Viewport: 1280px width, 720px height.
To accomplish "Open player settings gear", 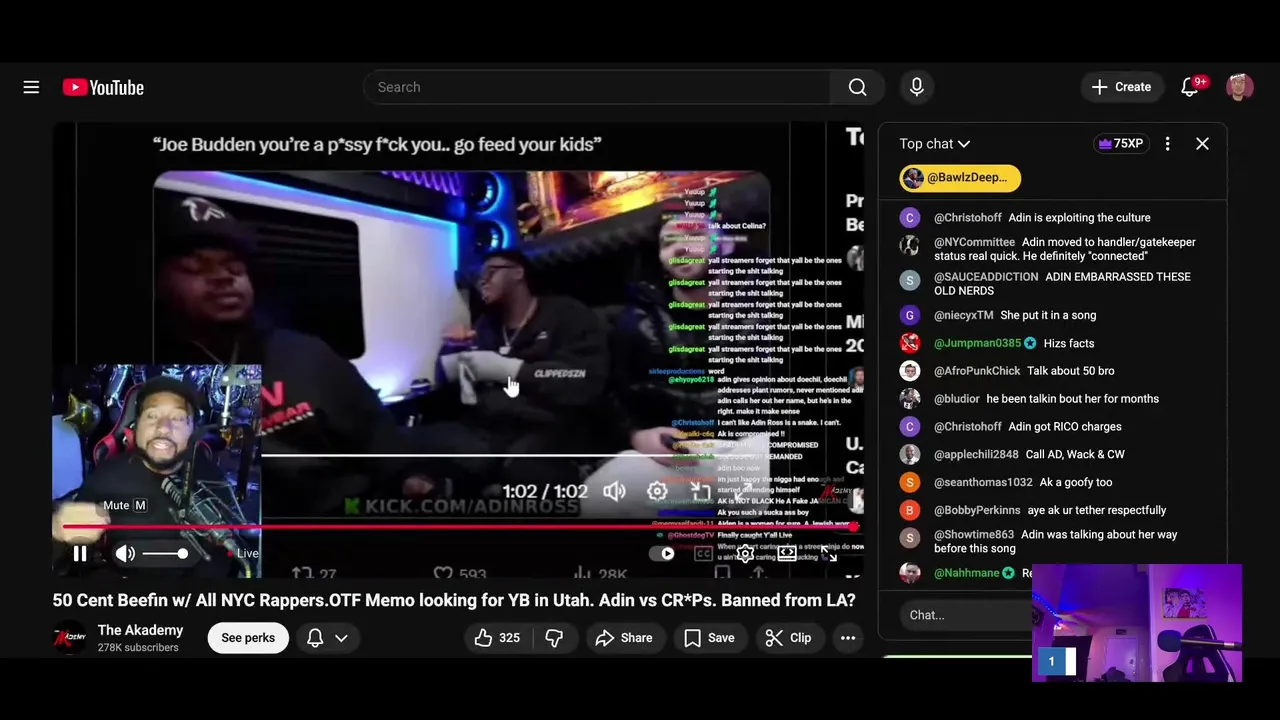I will pyautogui.click(x=745, y=553).
